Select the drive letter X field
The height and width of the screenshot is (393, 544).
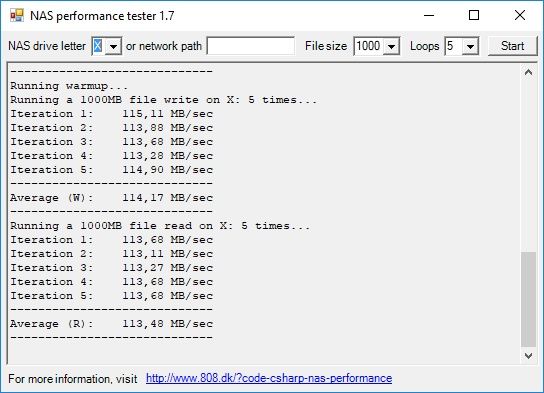click(x=98, y=46)
